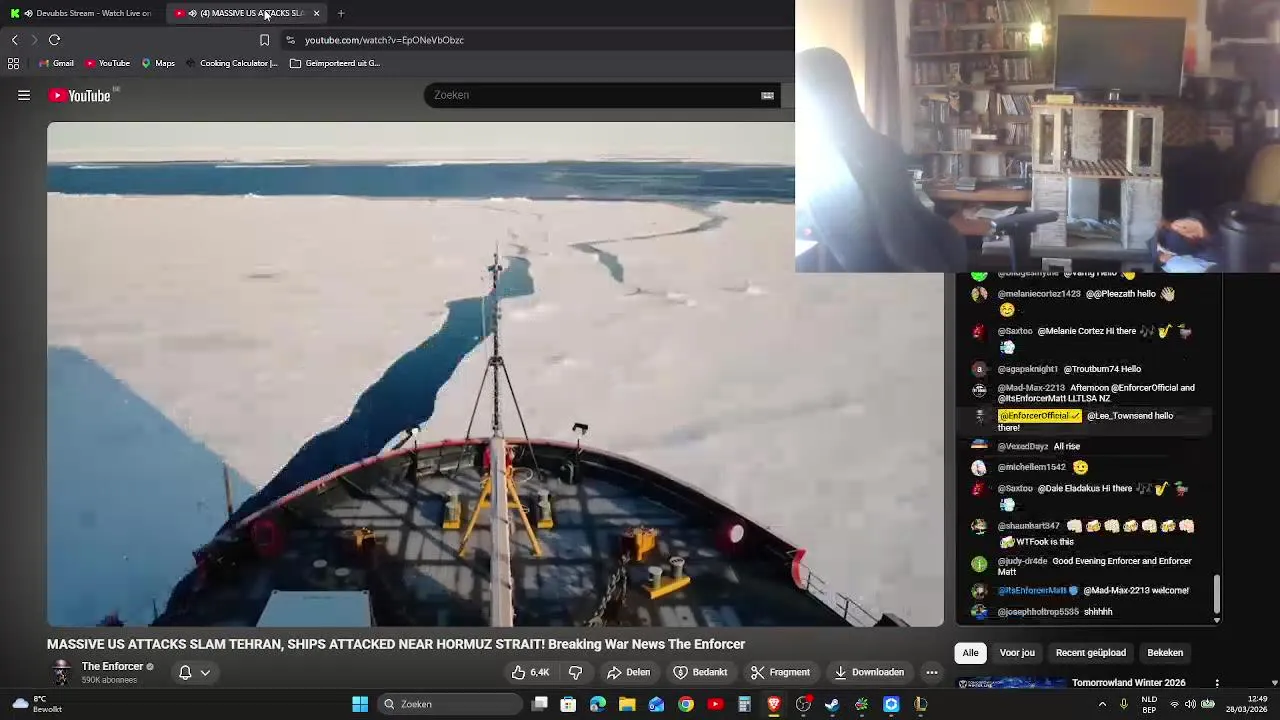Image resolution: width=1280 pixels, height=720 pixels.
Task: Open the microphone indicator in system tray
Action: (x=1124, y=704)
